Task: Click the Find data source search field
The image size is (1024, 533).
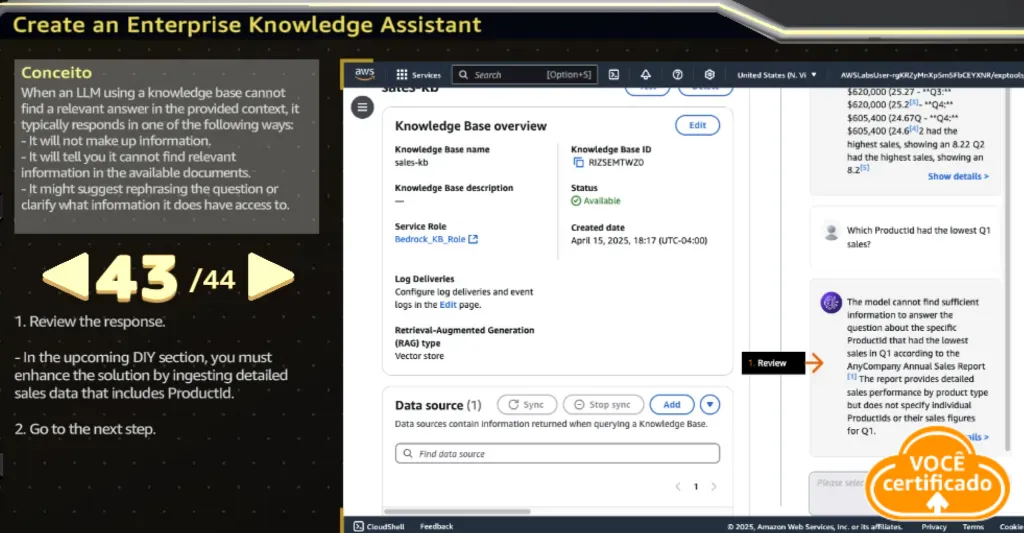Action: click(557, 453)
